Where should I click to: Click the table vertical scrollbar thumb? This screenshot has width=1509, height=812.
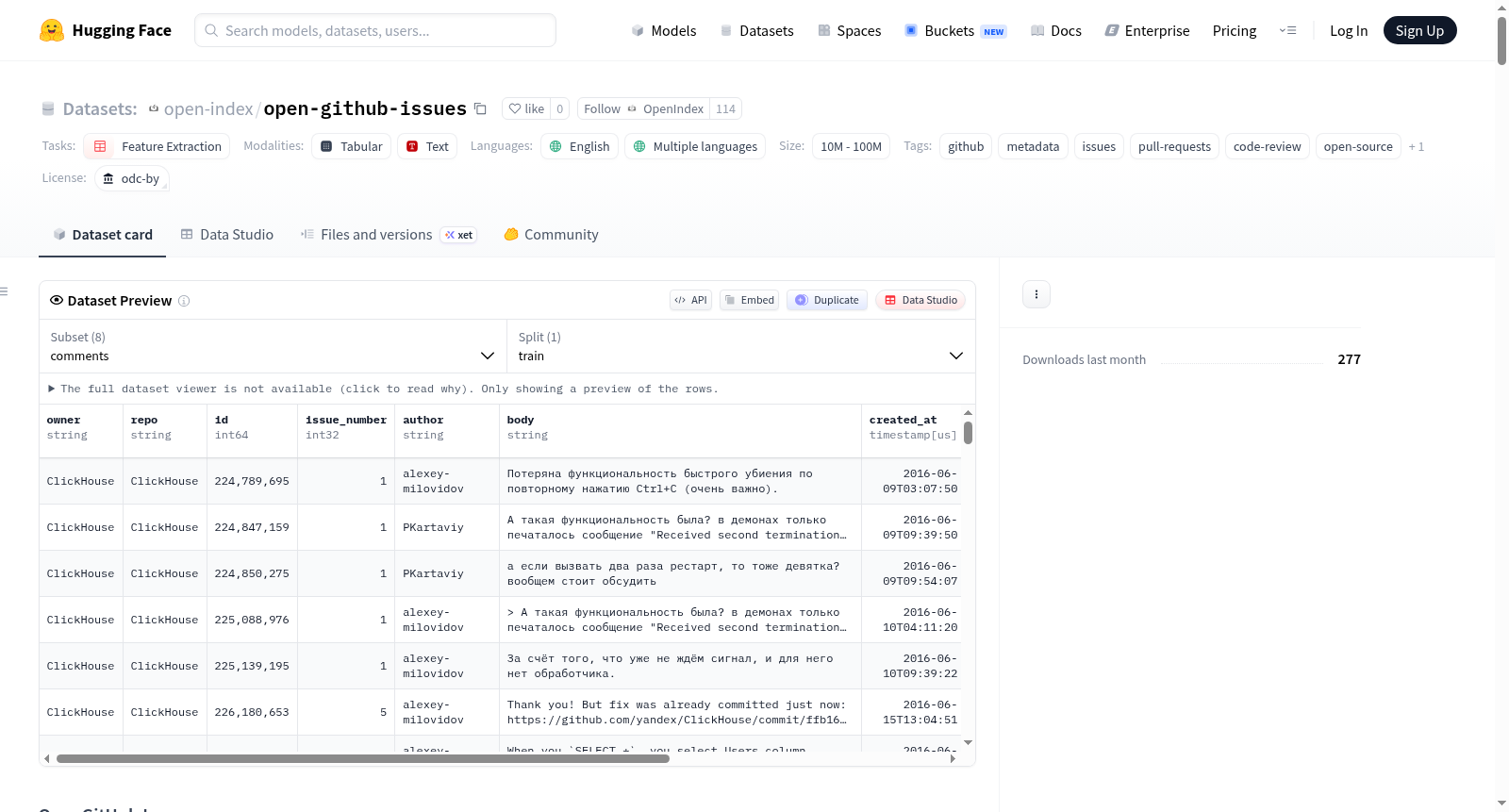(968, 432)
